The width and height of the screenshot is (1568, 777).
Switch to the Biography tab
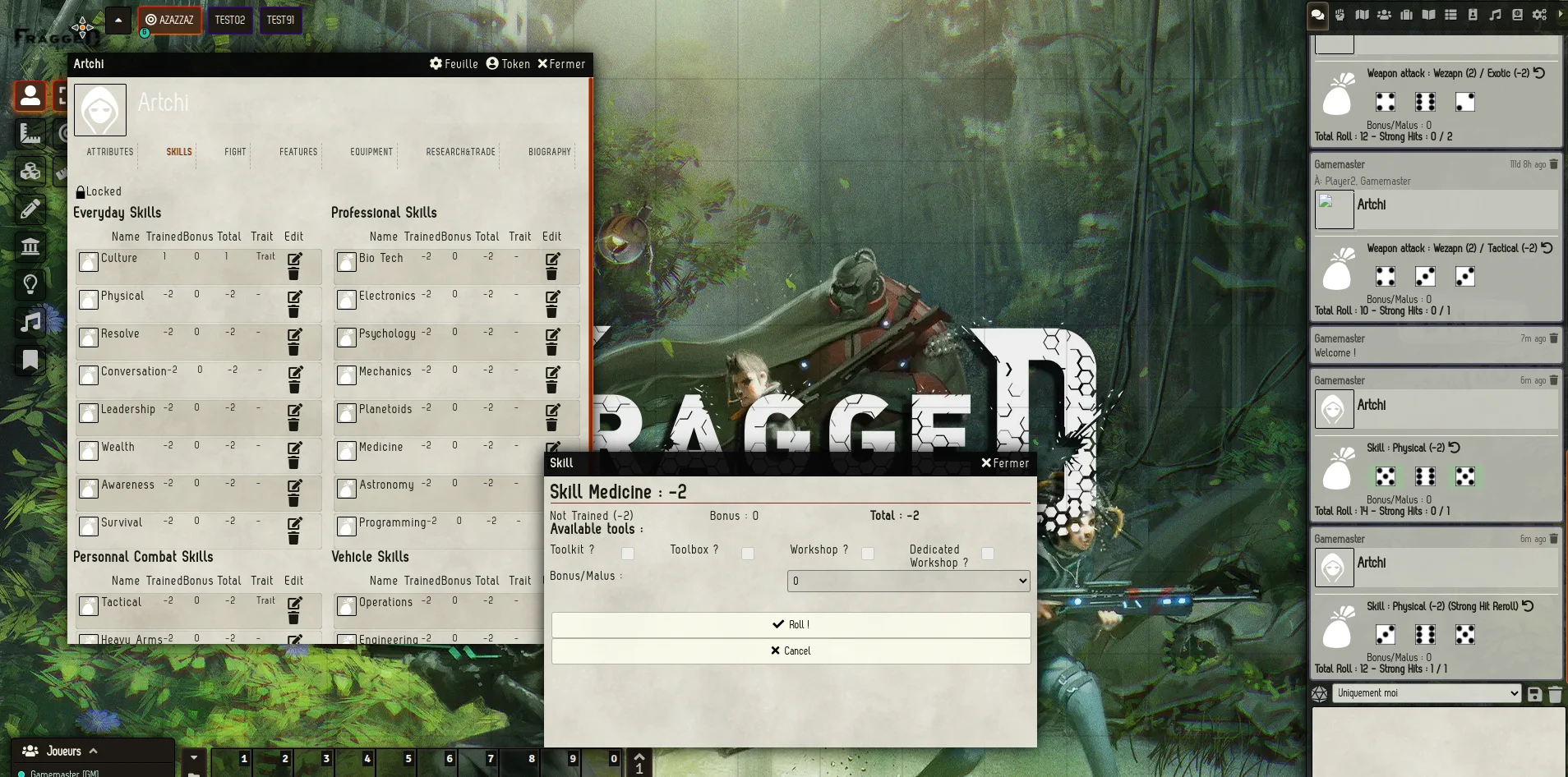click(x=550, y=152)
